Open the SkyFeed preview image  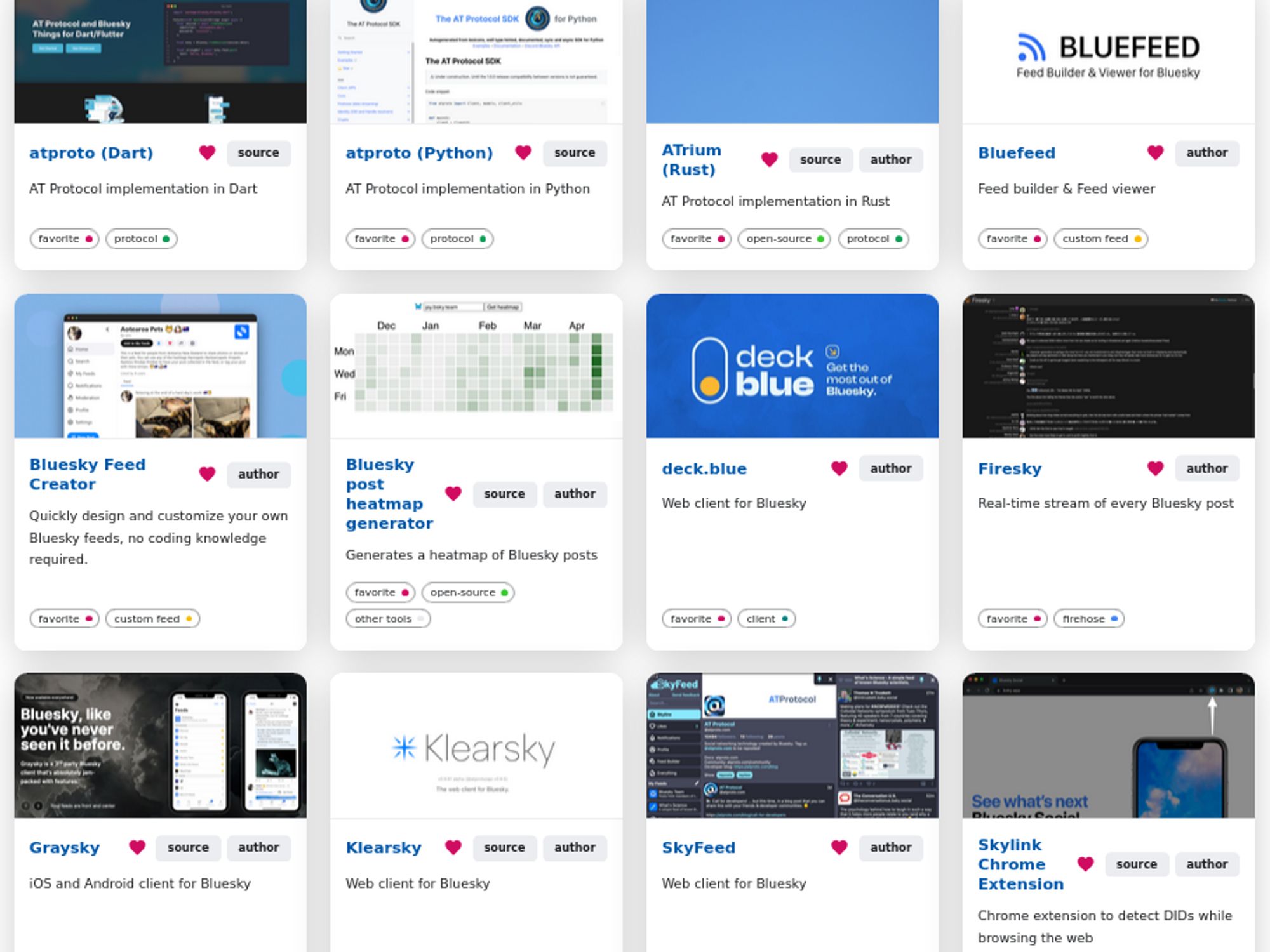coord(792,746)
